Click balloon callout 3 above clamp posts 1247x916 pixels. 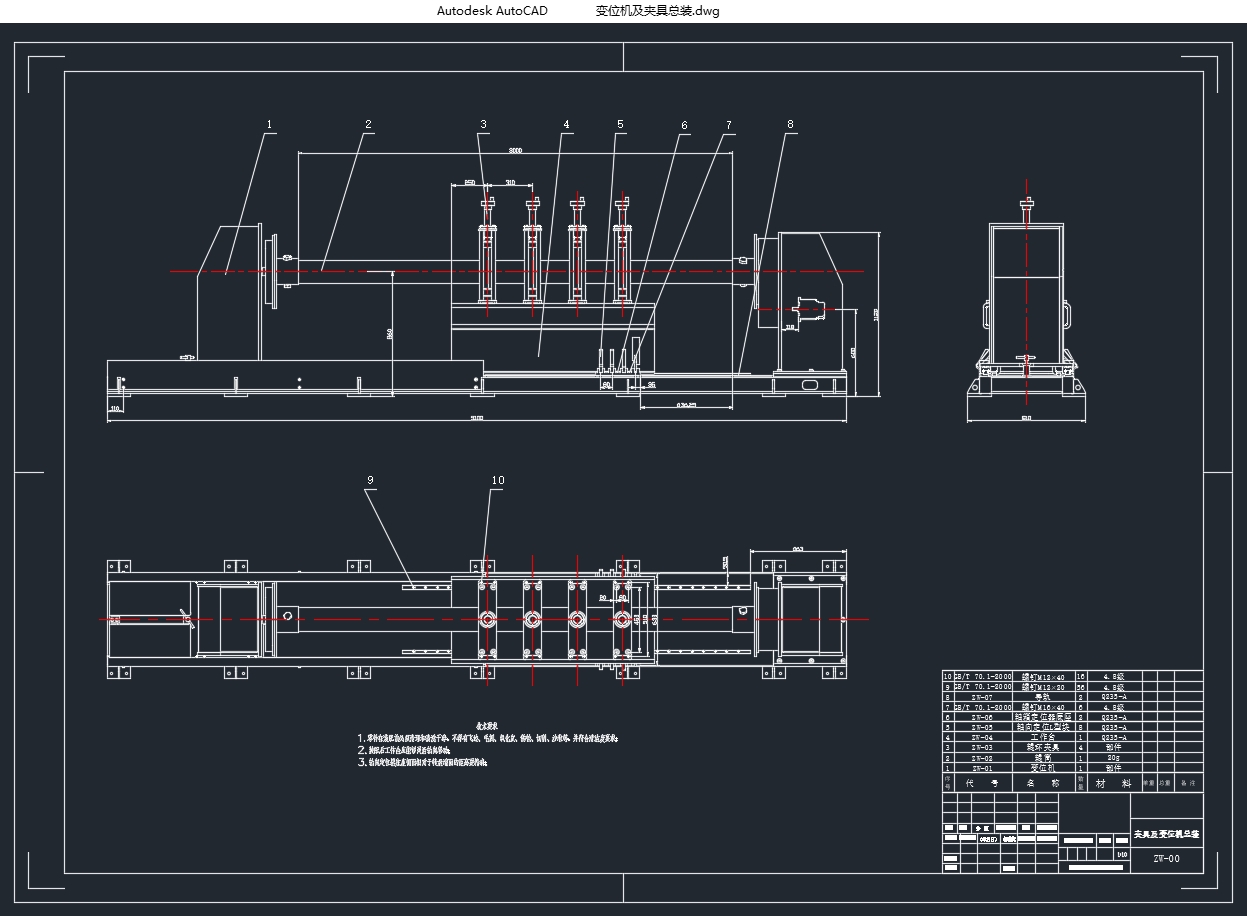click(x=484, y=124)
